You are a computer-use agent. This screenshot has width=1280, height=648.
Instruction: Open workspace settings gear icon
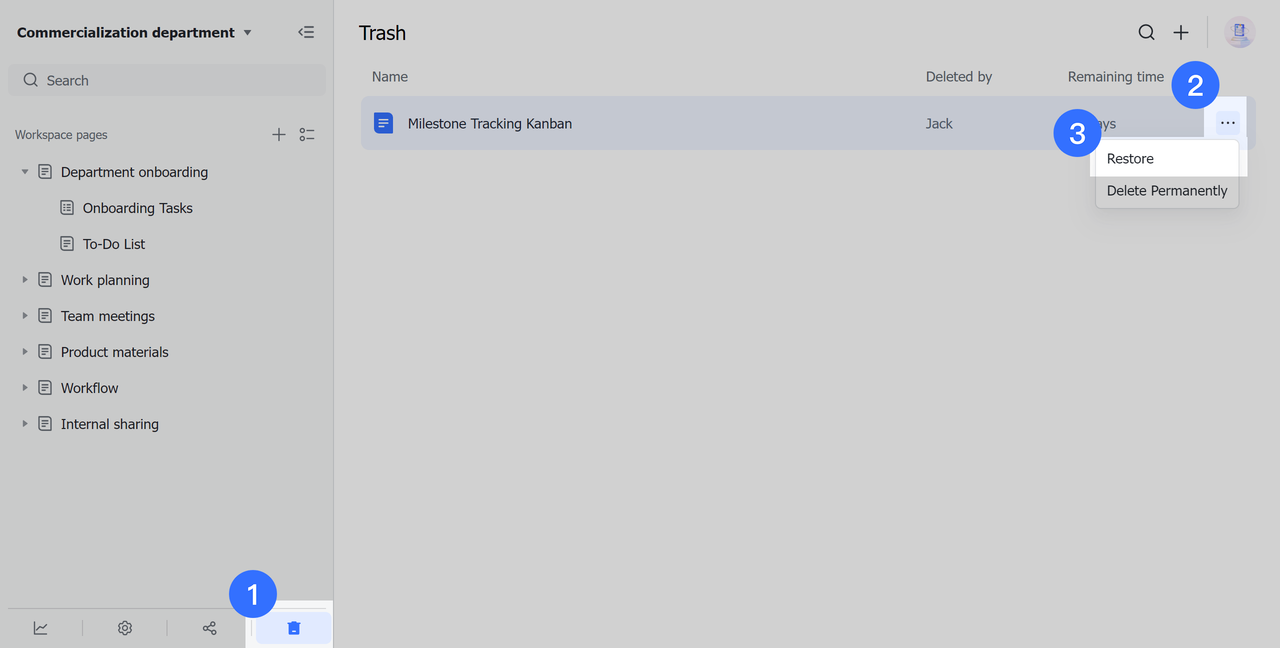125,628
